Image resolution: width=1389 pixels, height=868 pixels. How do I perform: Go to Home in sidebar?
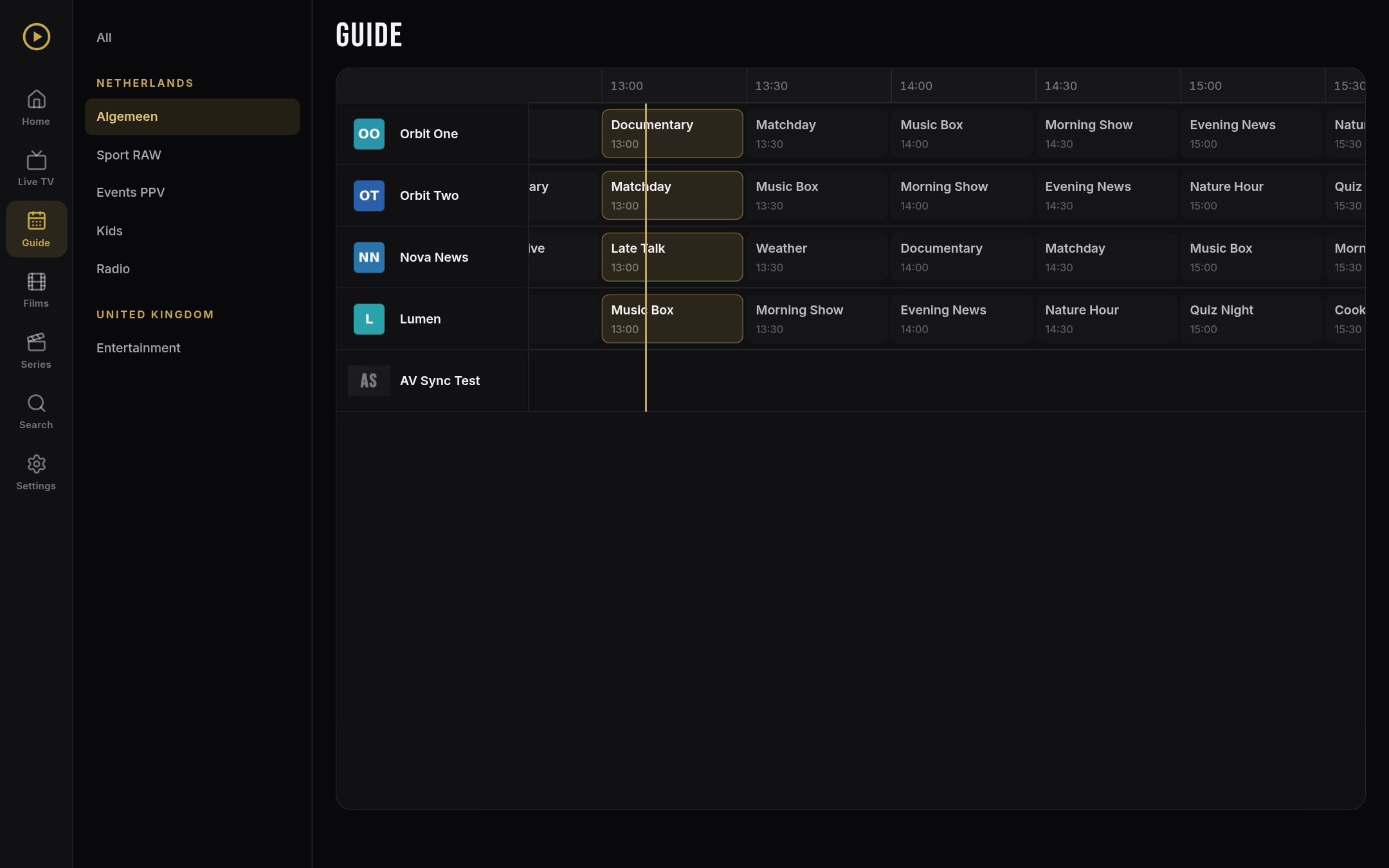click(36, 107)
